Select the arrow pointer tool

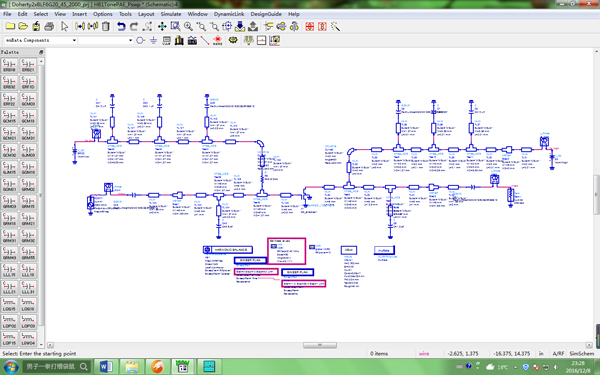(x=64, y=26)
